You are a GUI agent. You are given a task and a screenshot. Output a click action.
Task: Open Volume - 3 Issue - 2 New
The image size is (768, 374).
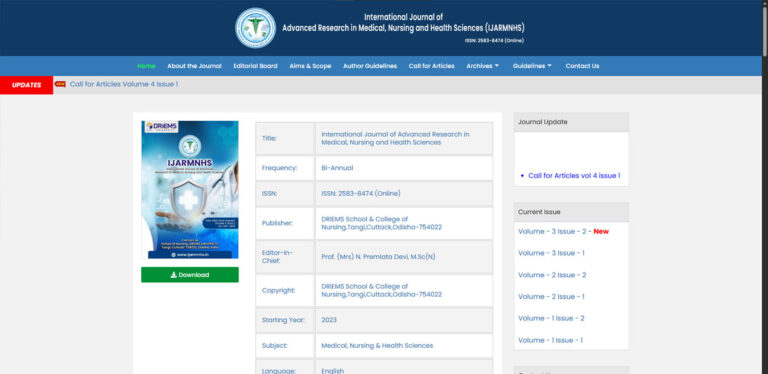pos(563,232)
